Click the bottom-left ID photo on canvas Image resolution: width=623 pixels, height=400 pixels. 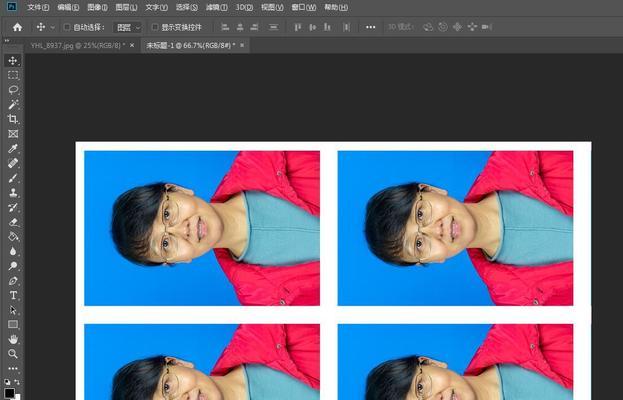tap(202, 362)
